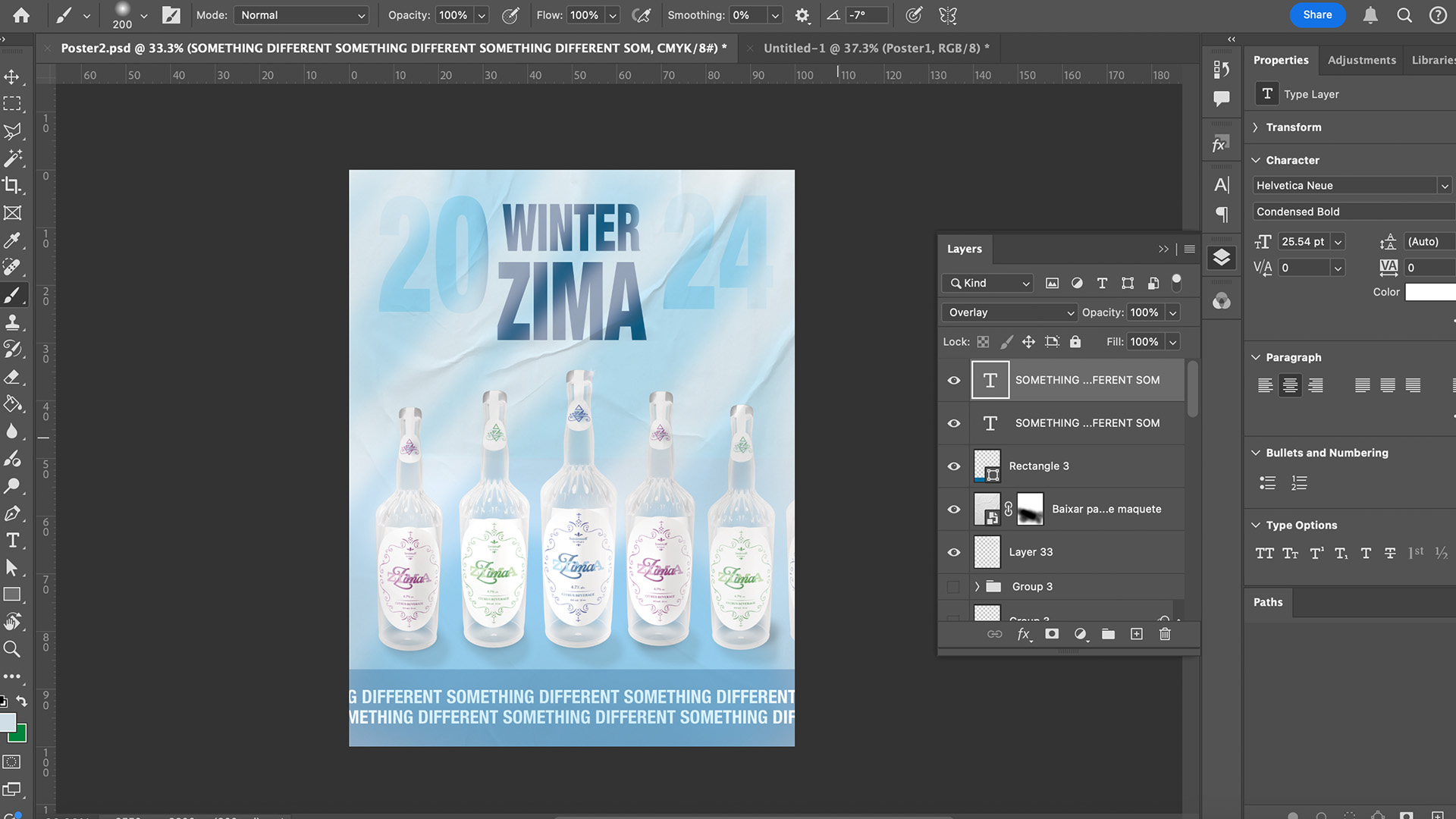The width and height of the screenshot is (1456, 819).
Task: Click the Baixar mockup layer thumbnail
Action: pos(987,509)
